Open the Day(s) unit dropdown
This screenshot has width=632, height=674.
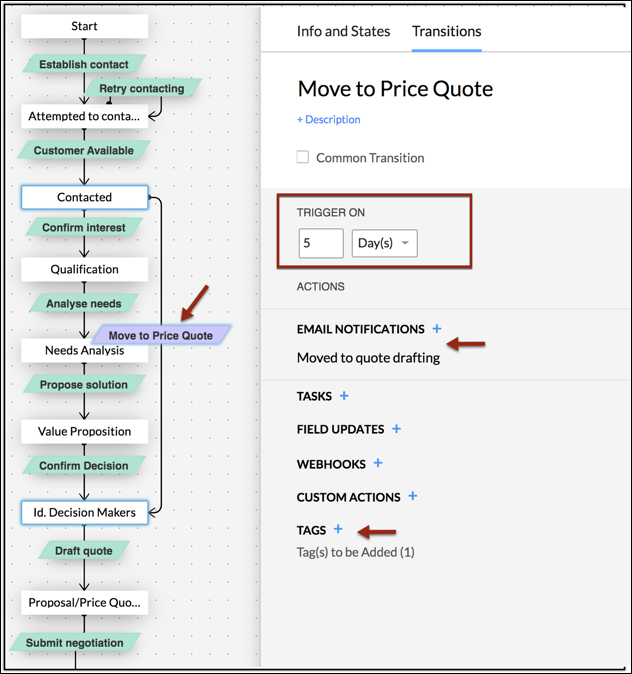(384, 243)
